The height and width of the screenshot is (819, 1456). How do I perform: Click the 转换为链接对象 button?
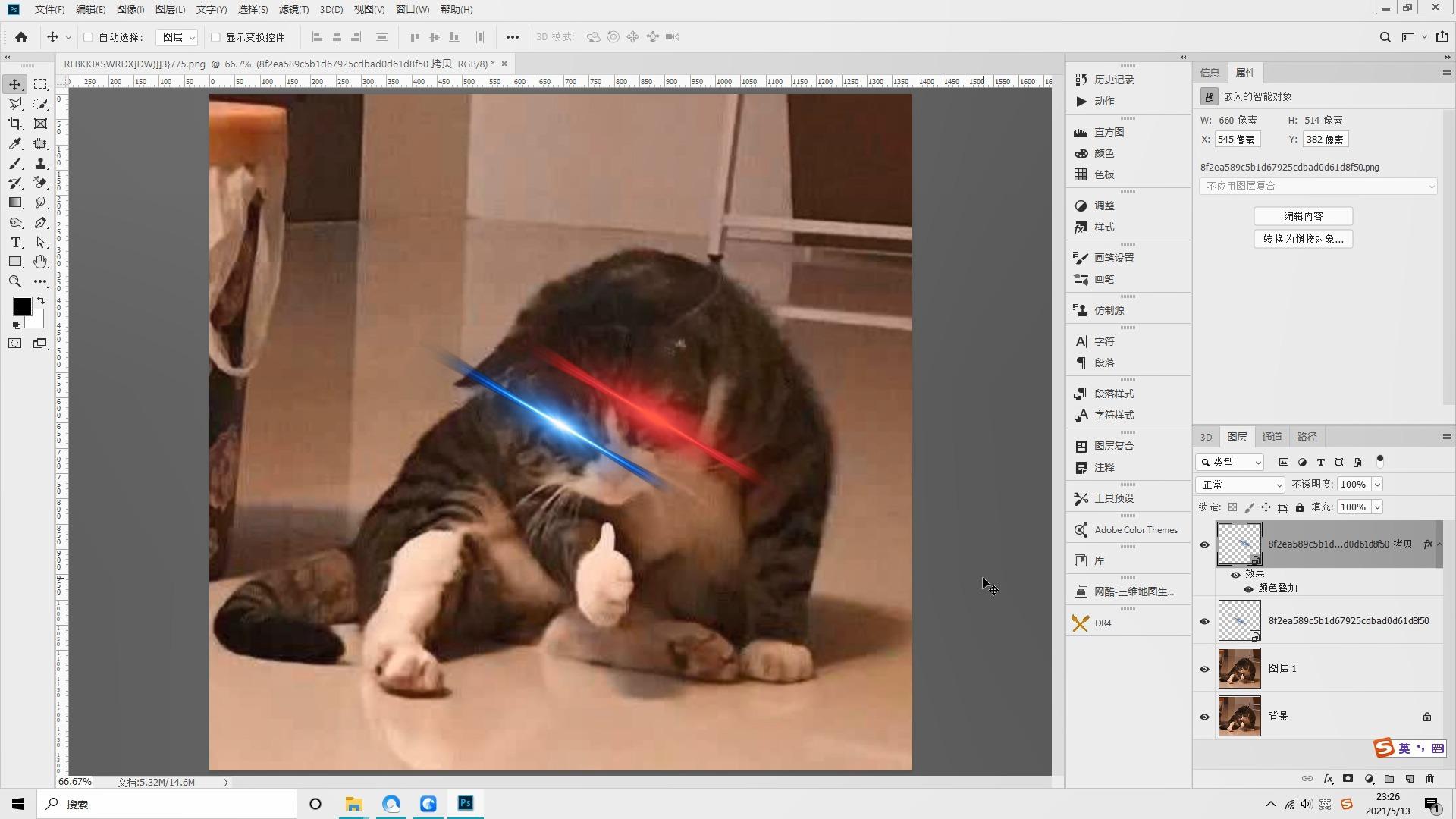coord(1303,239)
